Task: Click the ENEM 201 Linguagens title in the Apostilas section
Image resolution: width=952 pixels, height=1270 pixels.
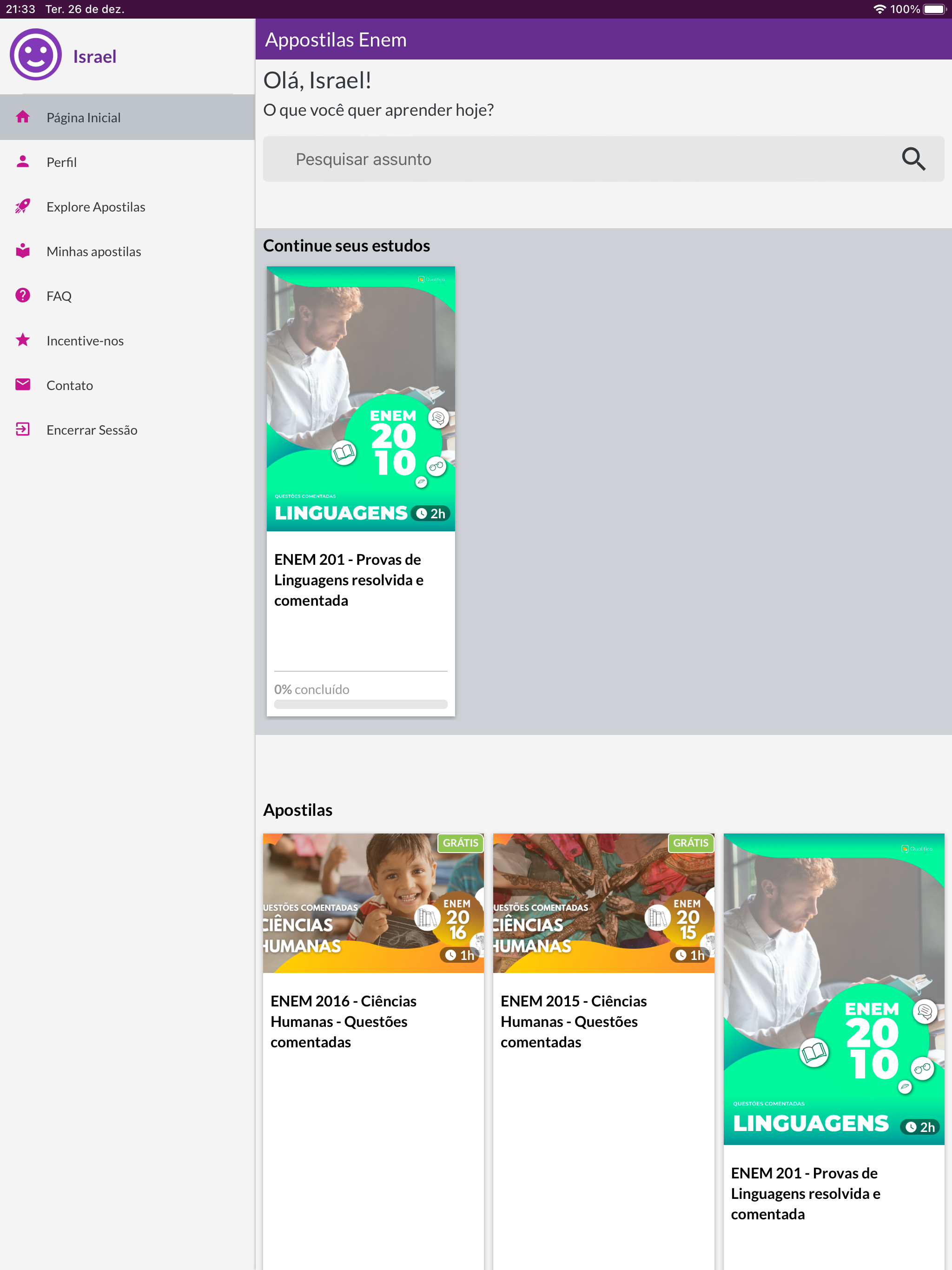Action: (x=806, y=1193)
